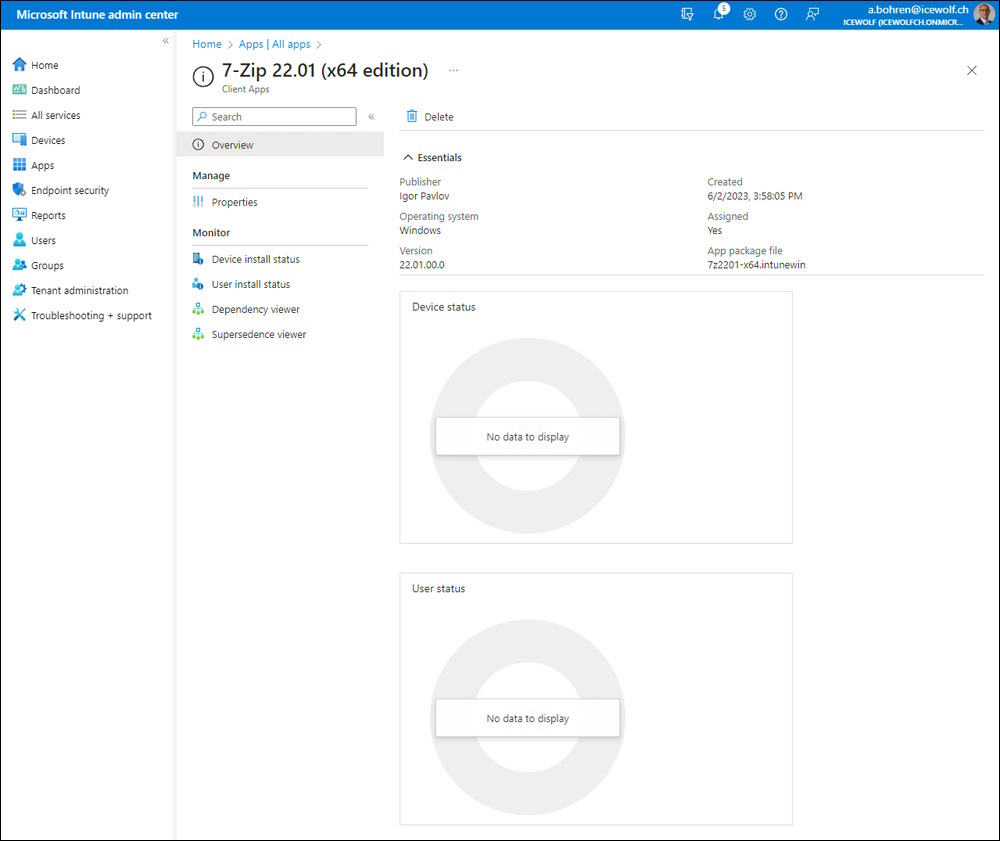Click the version value 22.01.00.0
This screenshot has width=1000, height=841.
(422, 265)
